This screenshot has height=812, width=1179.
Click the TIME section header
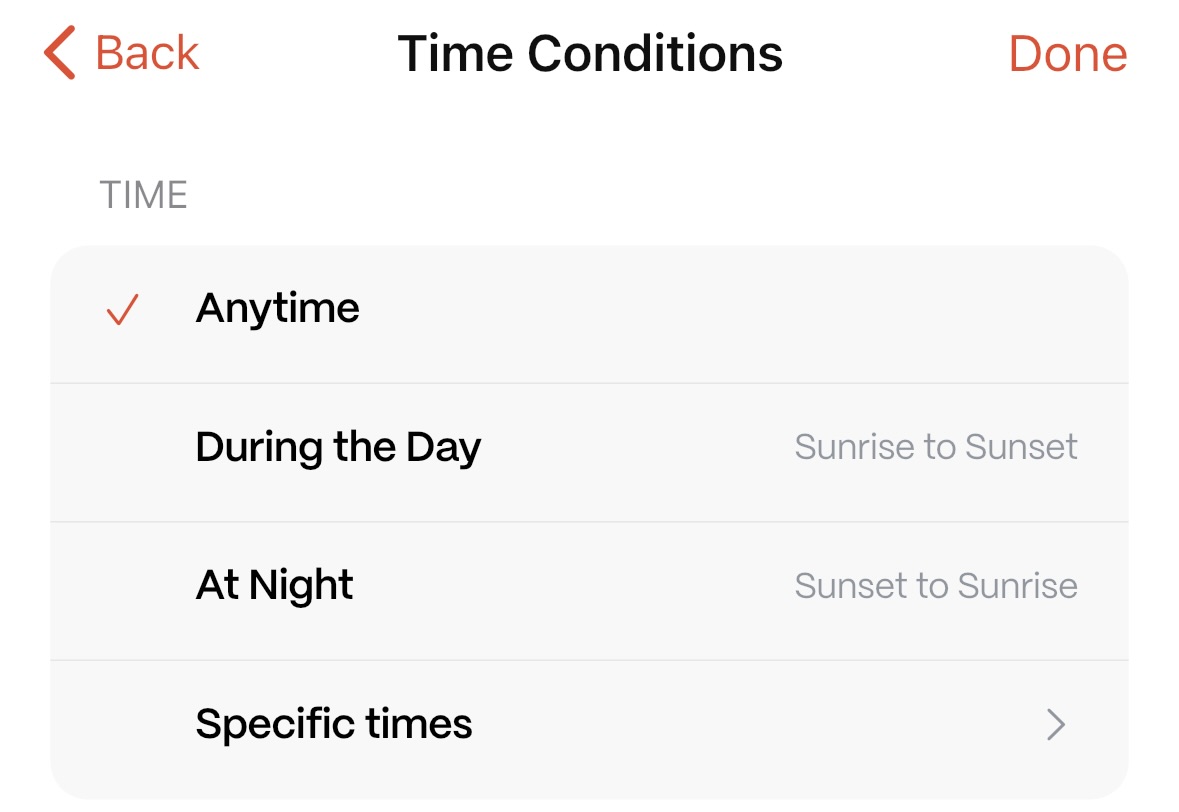click(144, 195)
